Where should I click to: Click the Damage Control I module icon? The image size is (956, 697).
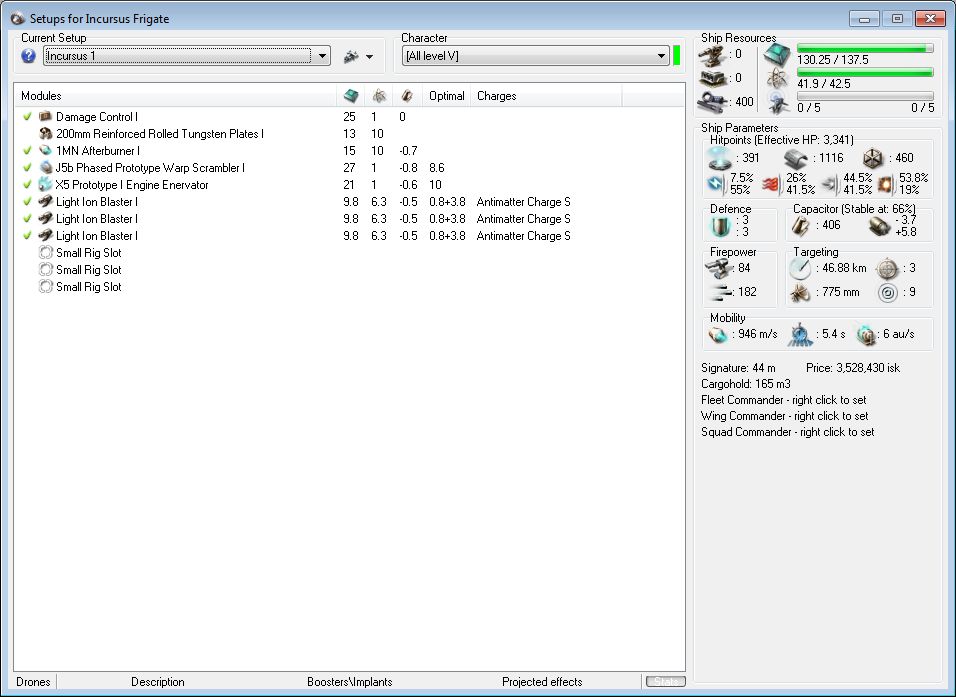(45, 116)
